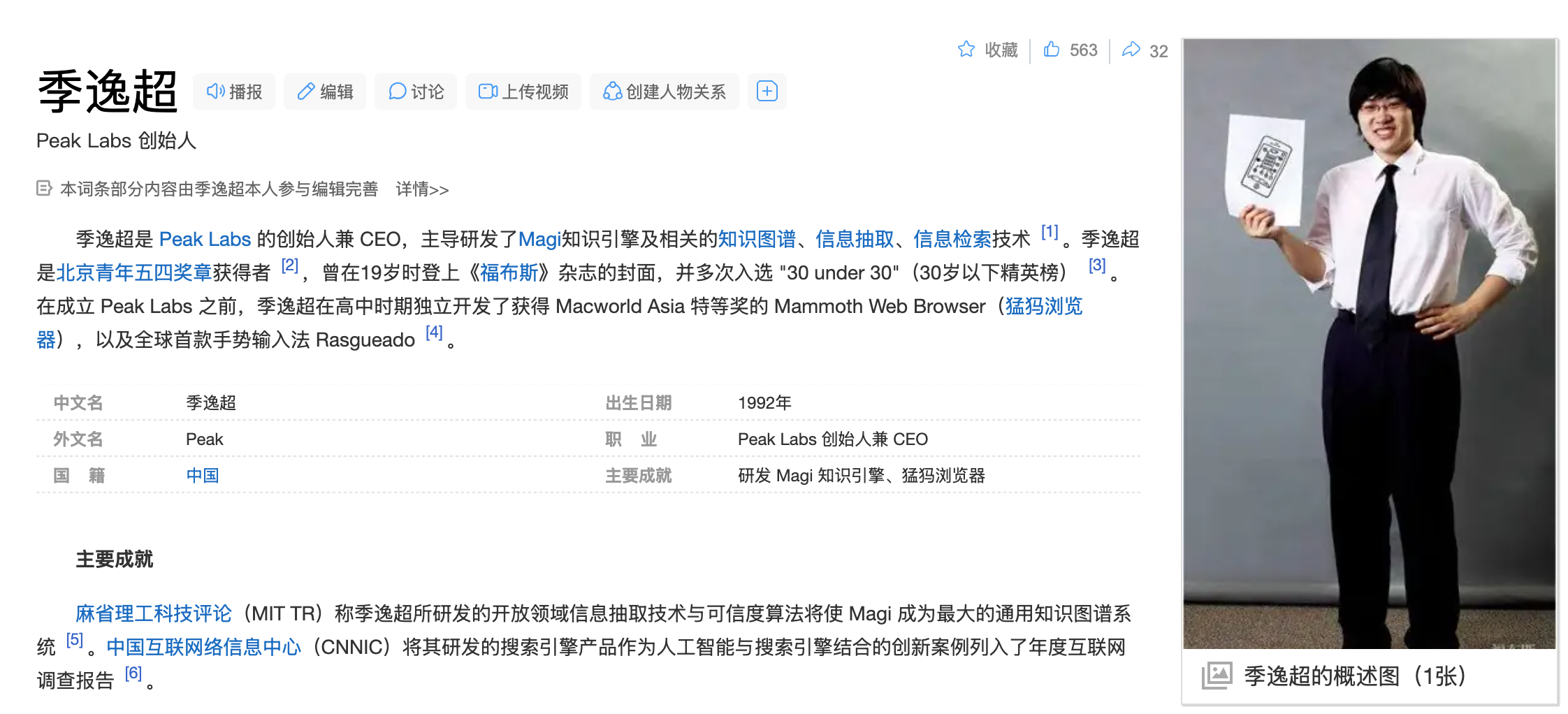Click the share arrow icon
1568x714 pixels.
(x=1131, y=50)
